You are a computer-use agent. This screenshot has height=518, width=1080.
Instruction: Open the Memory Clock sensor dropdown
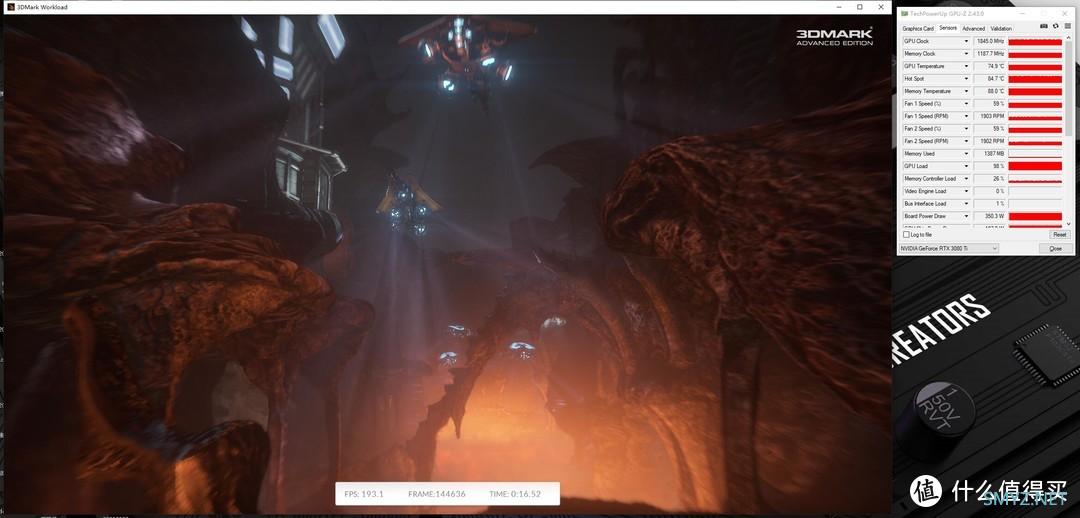point(966,54)
